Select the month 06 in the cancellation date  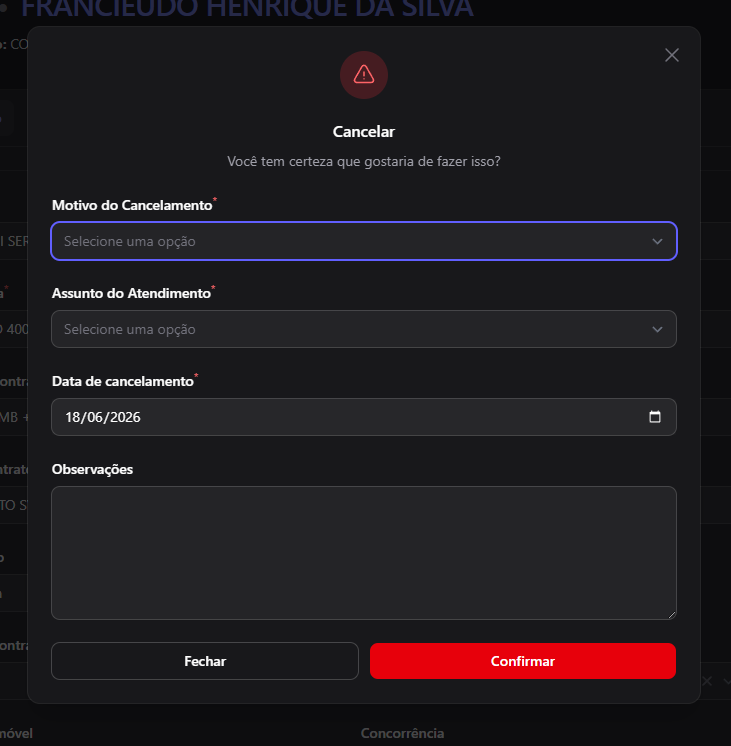(97, 417)
